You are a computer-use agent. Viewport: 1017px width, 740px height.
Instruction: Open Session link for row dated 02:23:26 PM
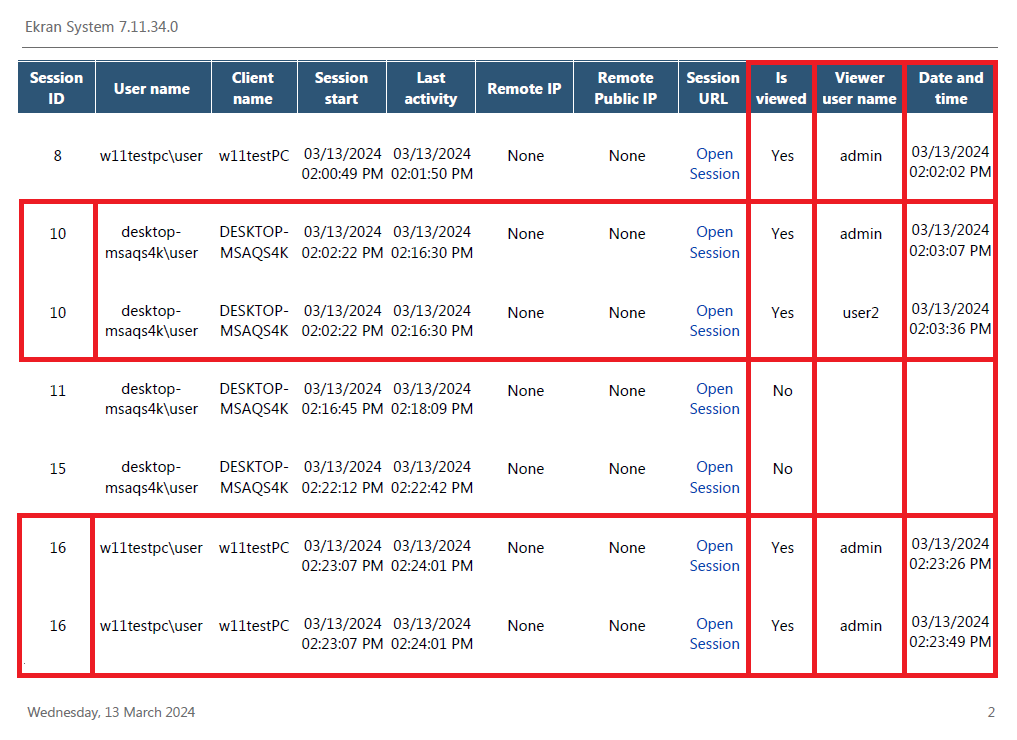[714, 556]
